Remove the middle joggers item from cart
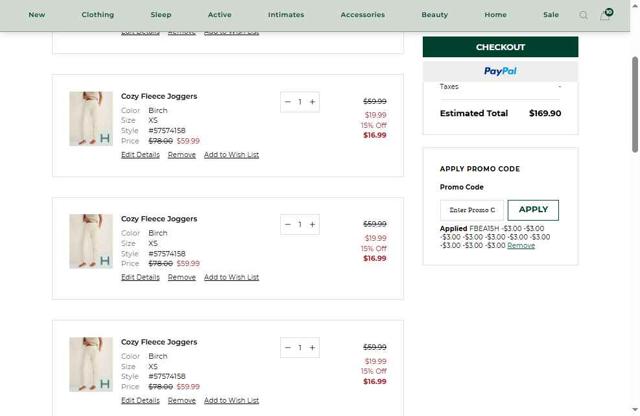The height and width of the screenshot is (416, 640). 182,277
